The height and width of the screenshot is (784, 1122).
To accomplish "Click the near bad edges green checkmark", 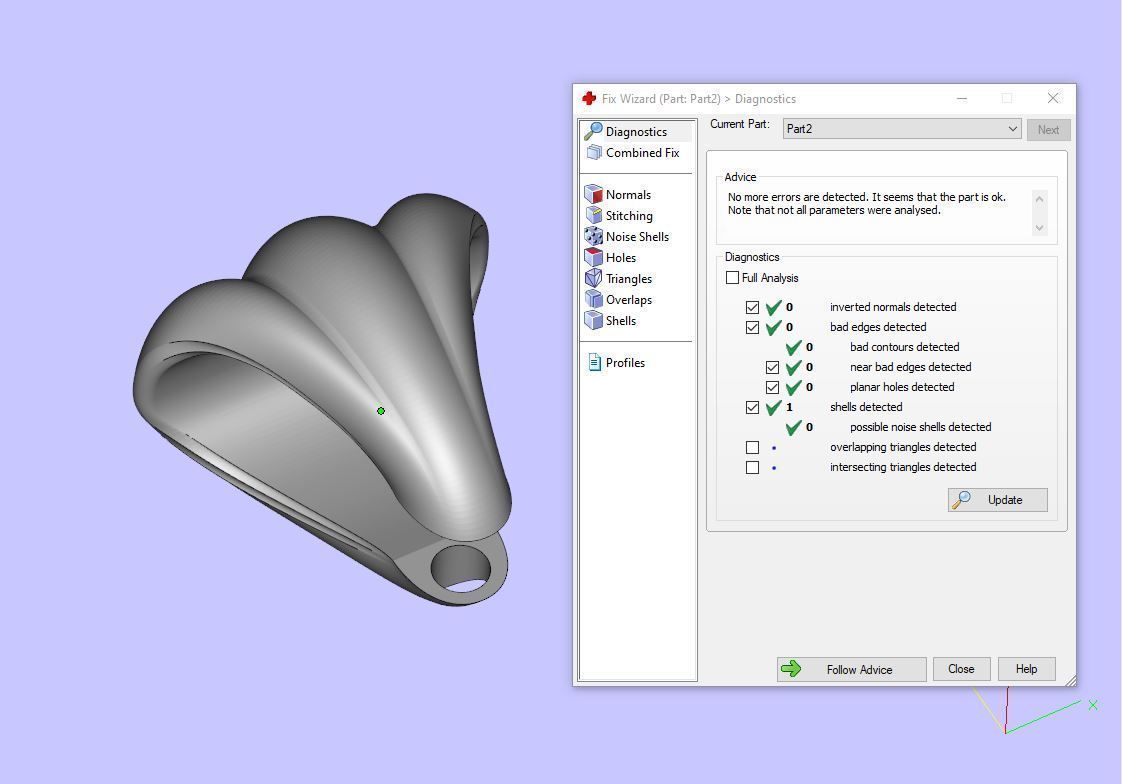I will [794, 367].
